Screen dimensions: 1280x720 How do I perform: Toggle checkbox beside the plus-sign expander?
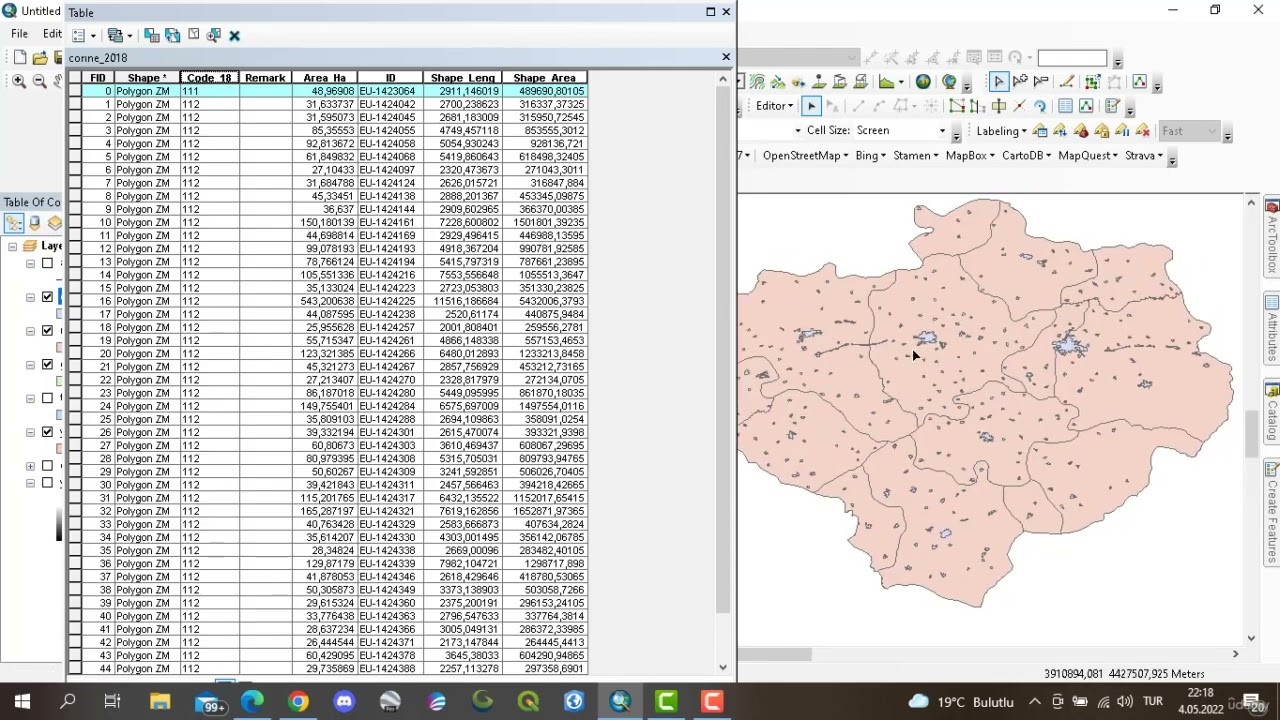[47, 466]
